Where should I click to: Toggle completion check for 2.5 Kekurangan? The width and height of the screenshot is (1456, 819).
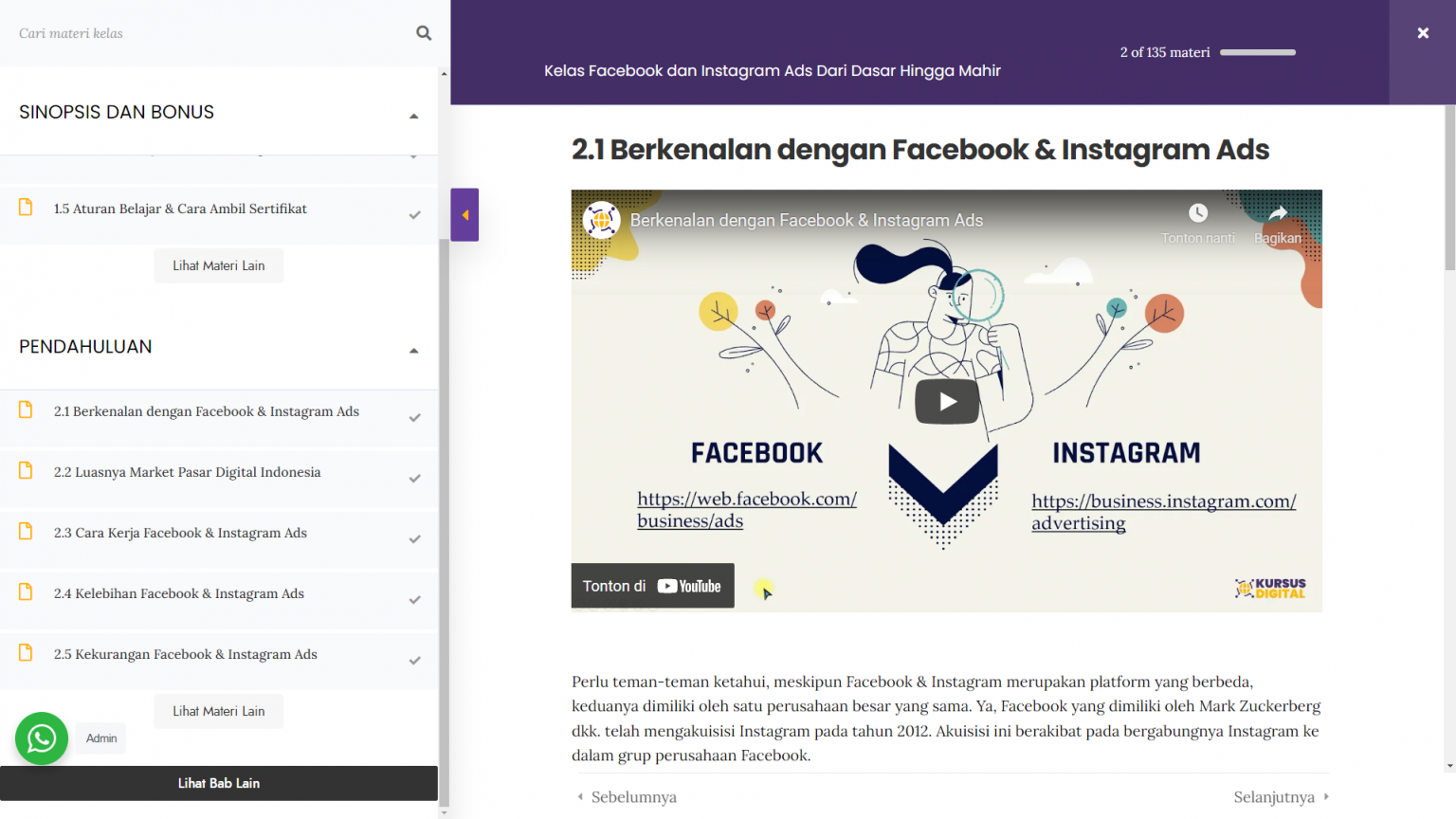coord(414,661)
